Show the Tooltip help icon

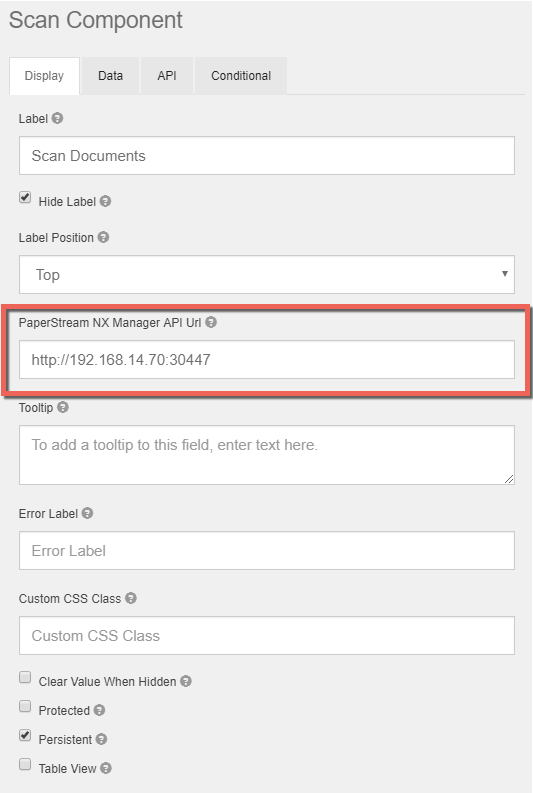(x=63, y=407)
